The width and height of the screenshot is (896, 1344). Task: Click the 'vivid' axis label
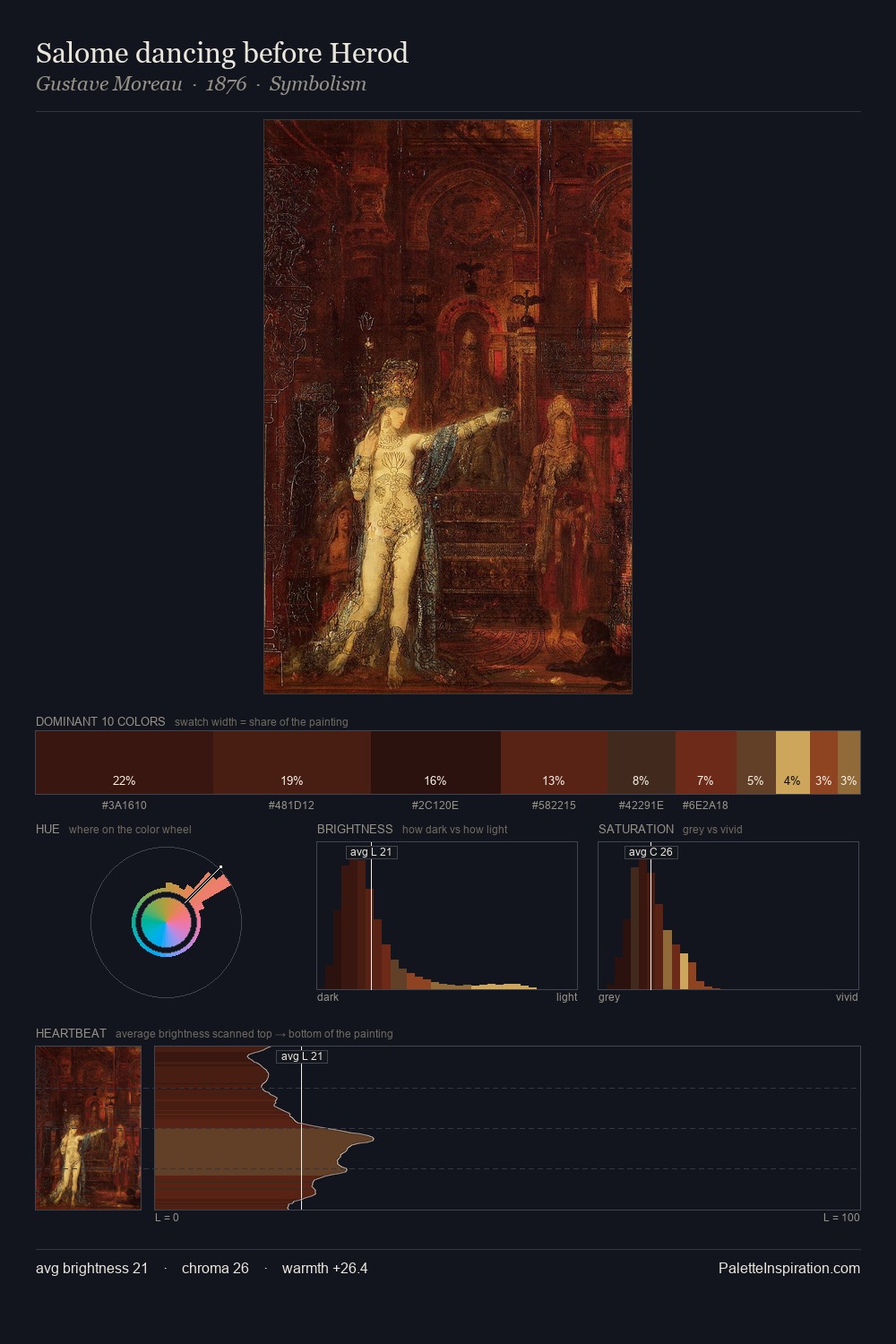coord(847,997)
